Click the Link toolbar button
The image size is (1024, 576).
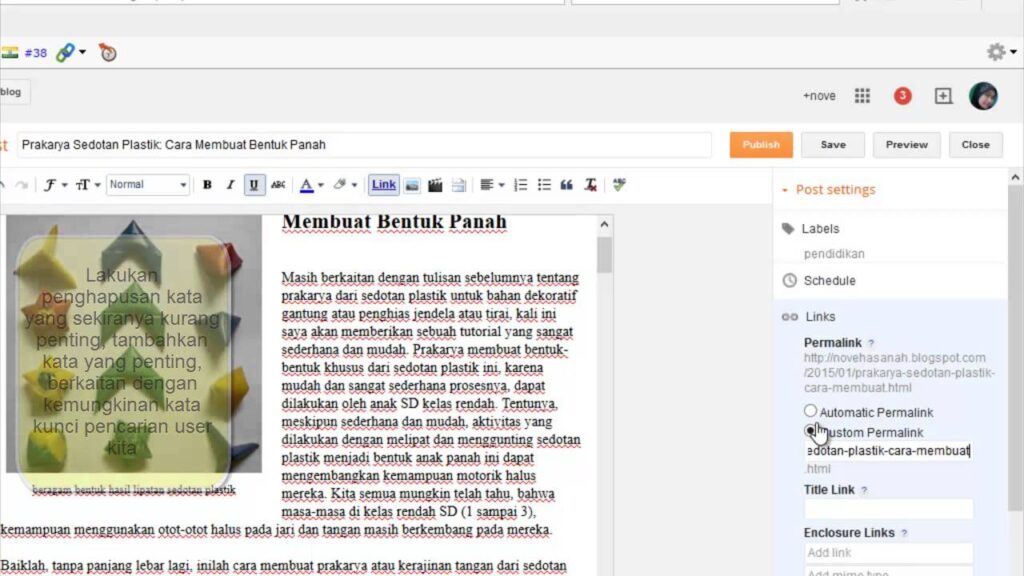383,185
